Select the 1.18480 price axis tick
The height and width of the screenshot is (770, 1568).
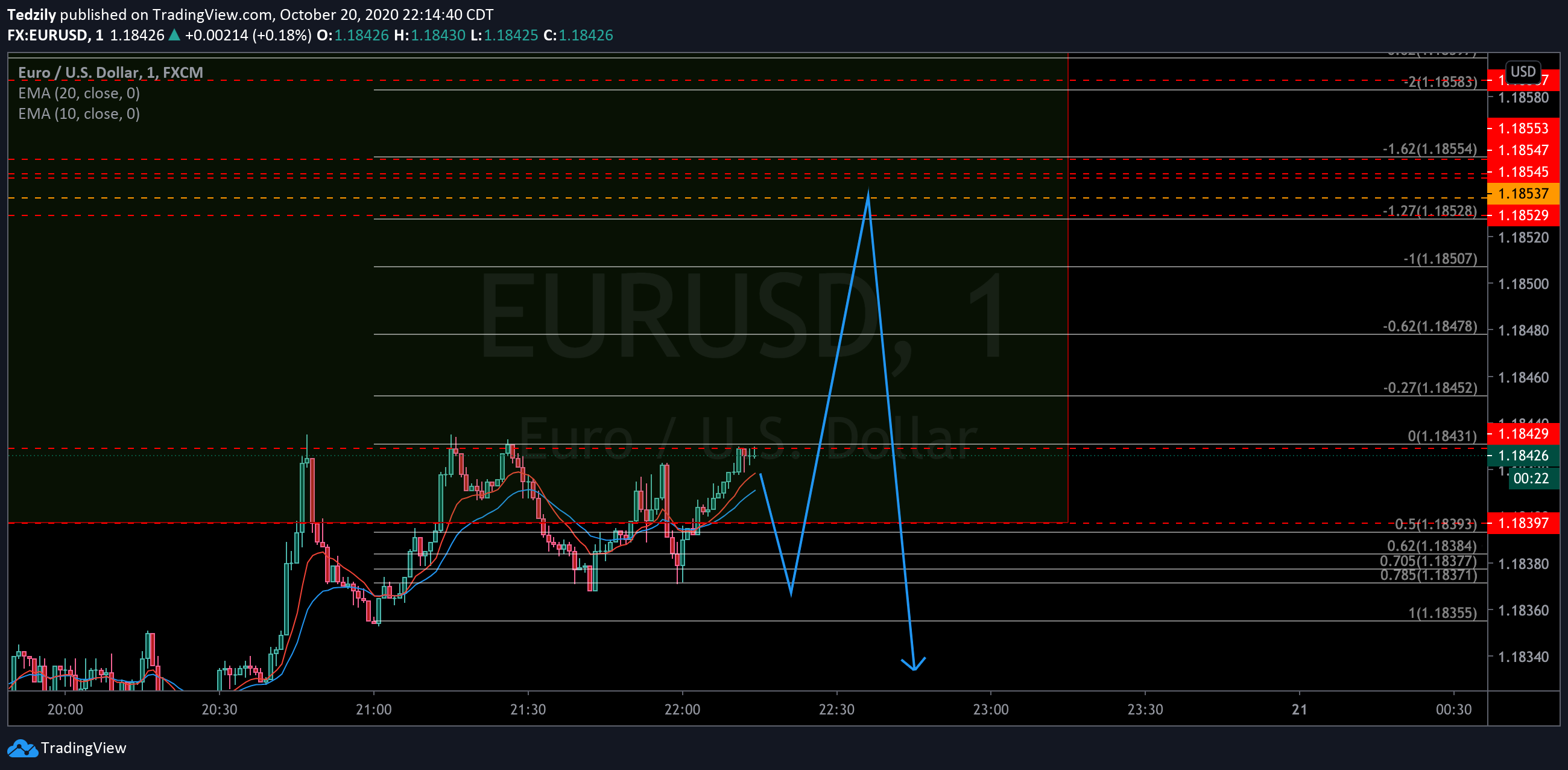[1523, 331]
